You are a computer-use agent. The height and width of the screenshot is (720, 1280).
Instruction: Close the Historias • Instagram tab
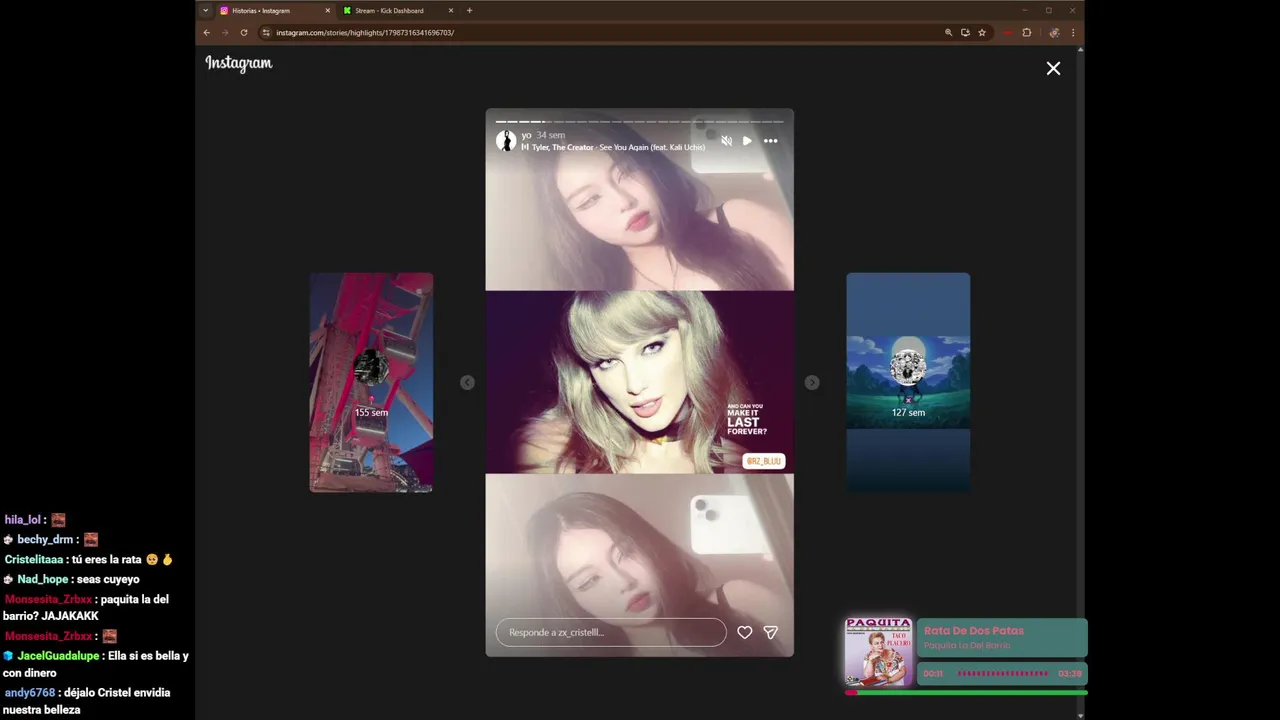[327, 10]
